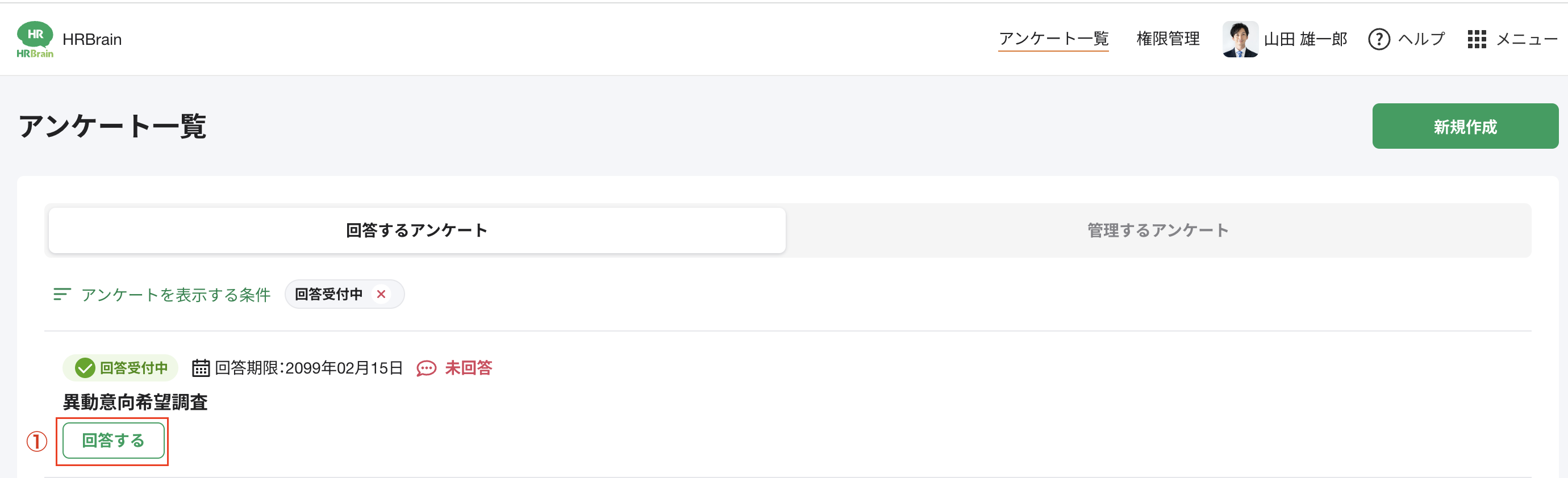
Task: Open the grid menu icon
Action: tap(1477, 40)
